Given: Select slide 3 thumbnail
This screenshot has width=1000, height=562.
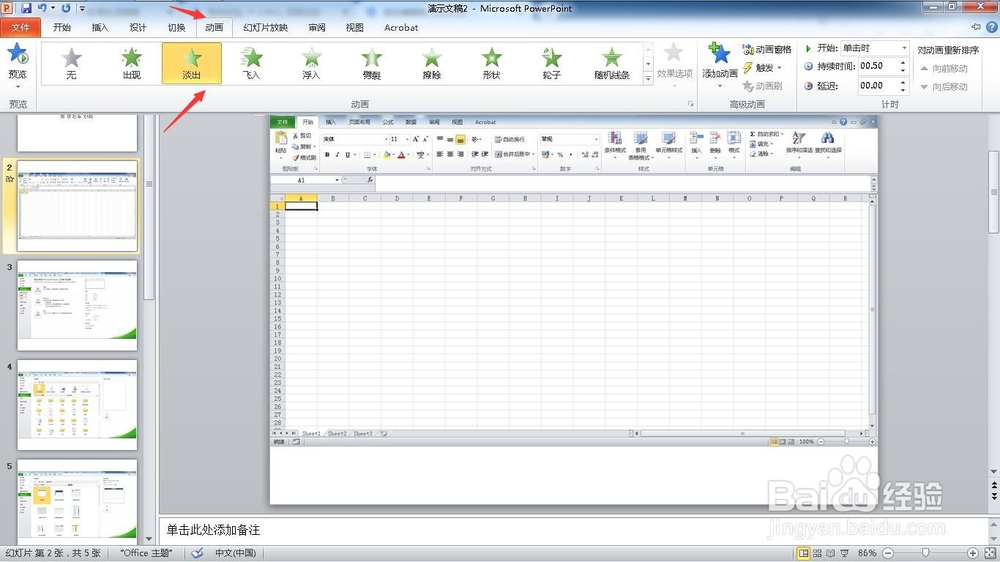Looking at the screenshot, I should point(77,305).
